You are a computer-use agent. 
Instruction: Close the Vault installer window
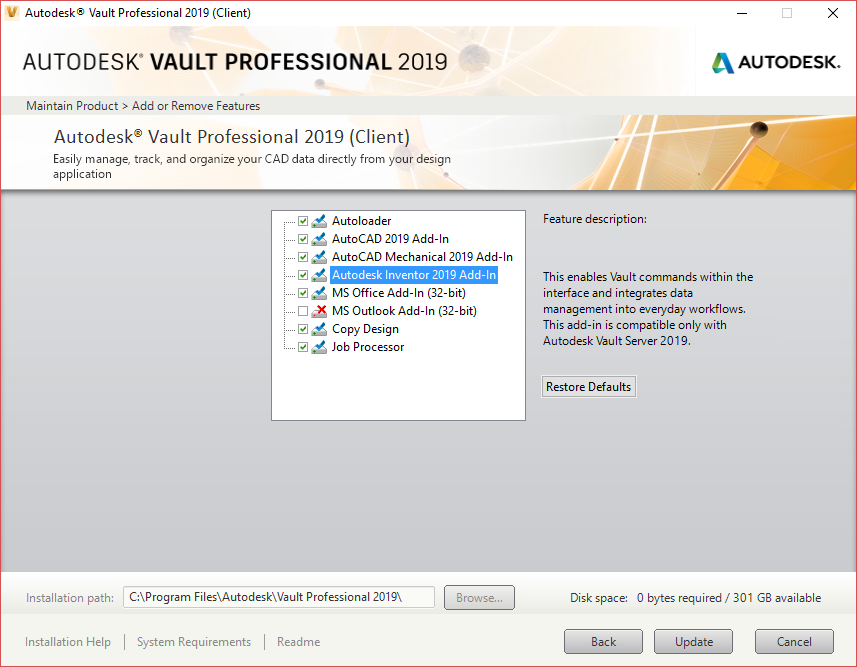coord(832,13)
